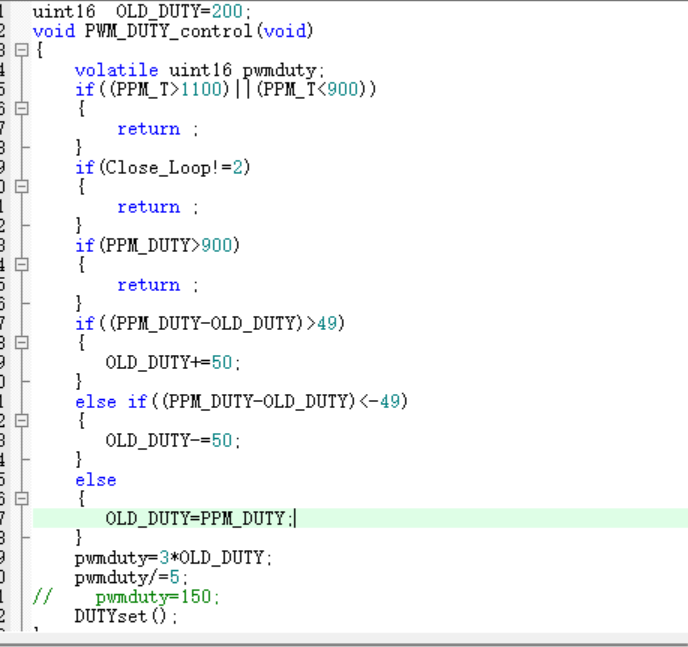Collapse the block containing OLD_DUTY+=50

click(x=21, y=343)
